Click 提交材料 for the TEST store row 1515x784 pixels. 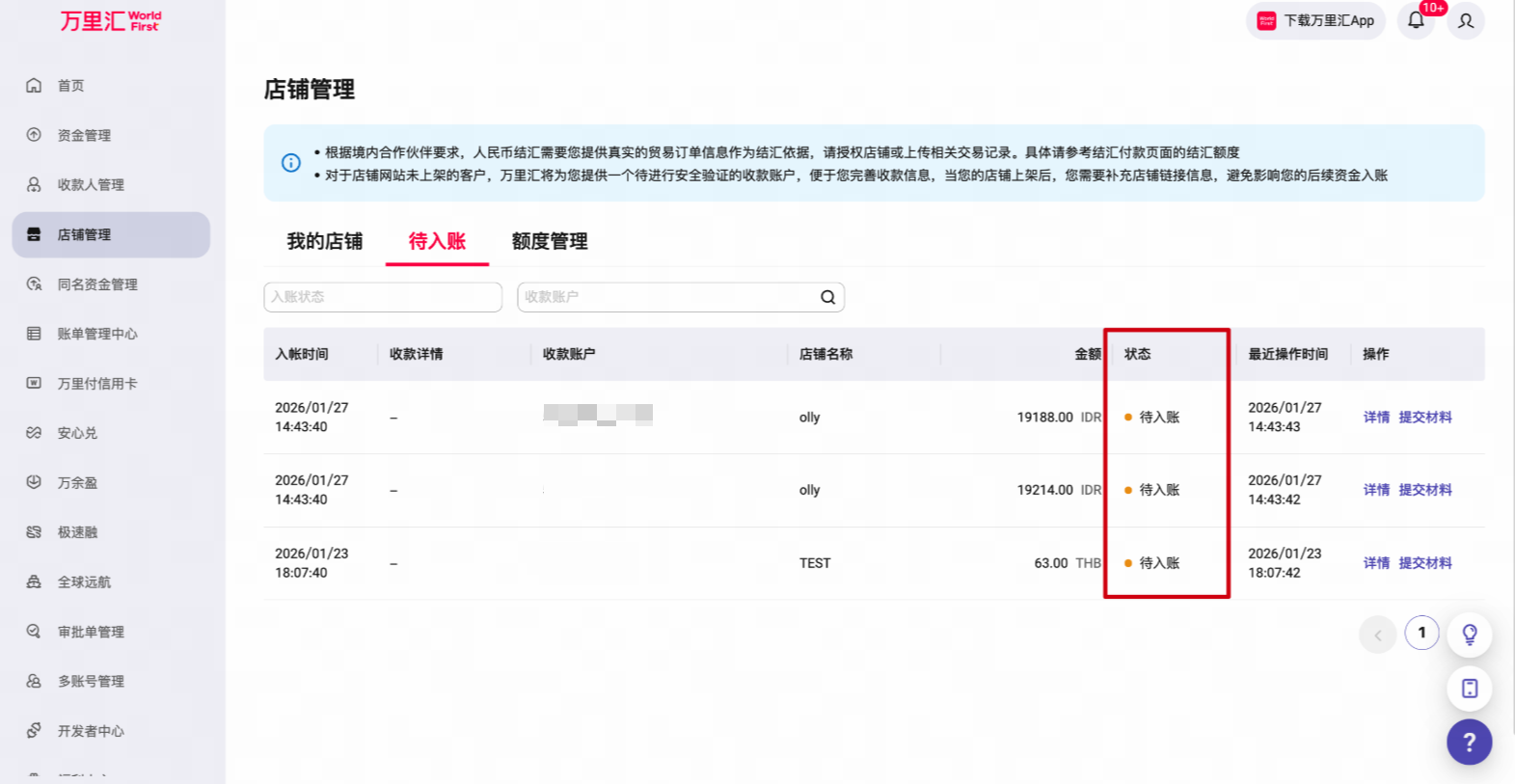(1425, 563)
